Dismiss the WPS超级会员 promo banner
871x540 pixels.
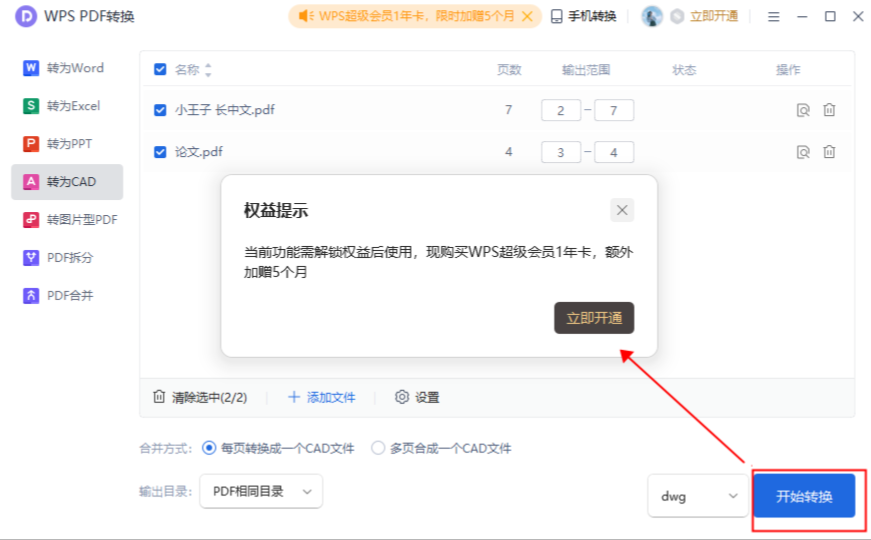527,17
